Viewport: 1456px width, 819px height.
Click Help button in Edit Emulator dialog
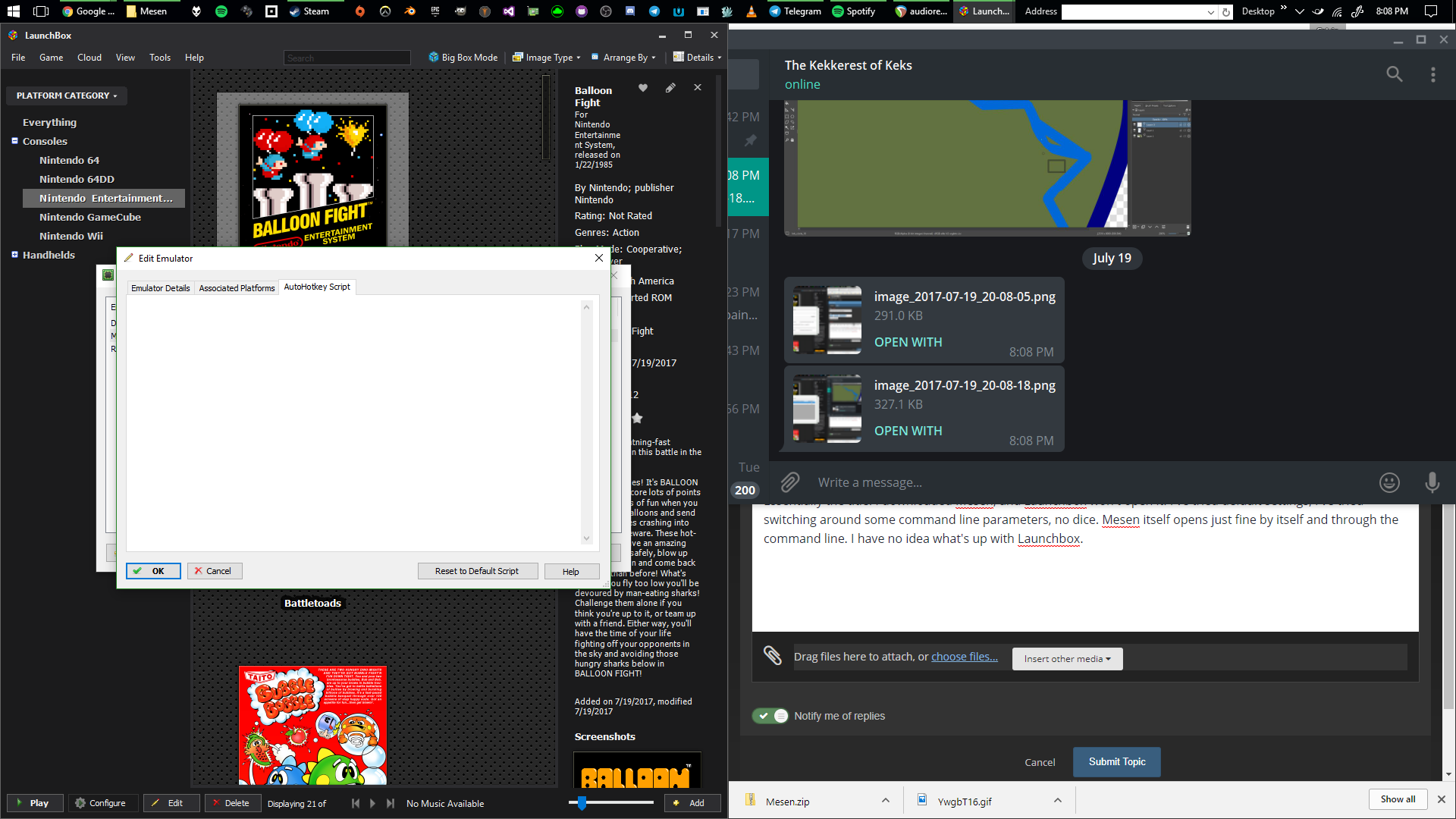(571, 571)
